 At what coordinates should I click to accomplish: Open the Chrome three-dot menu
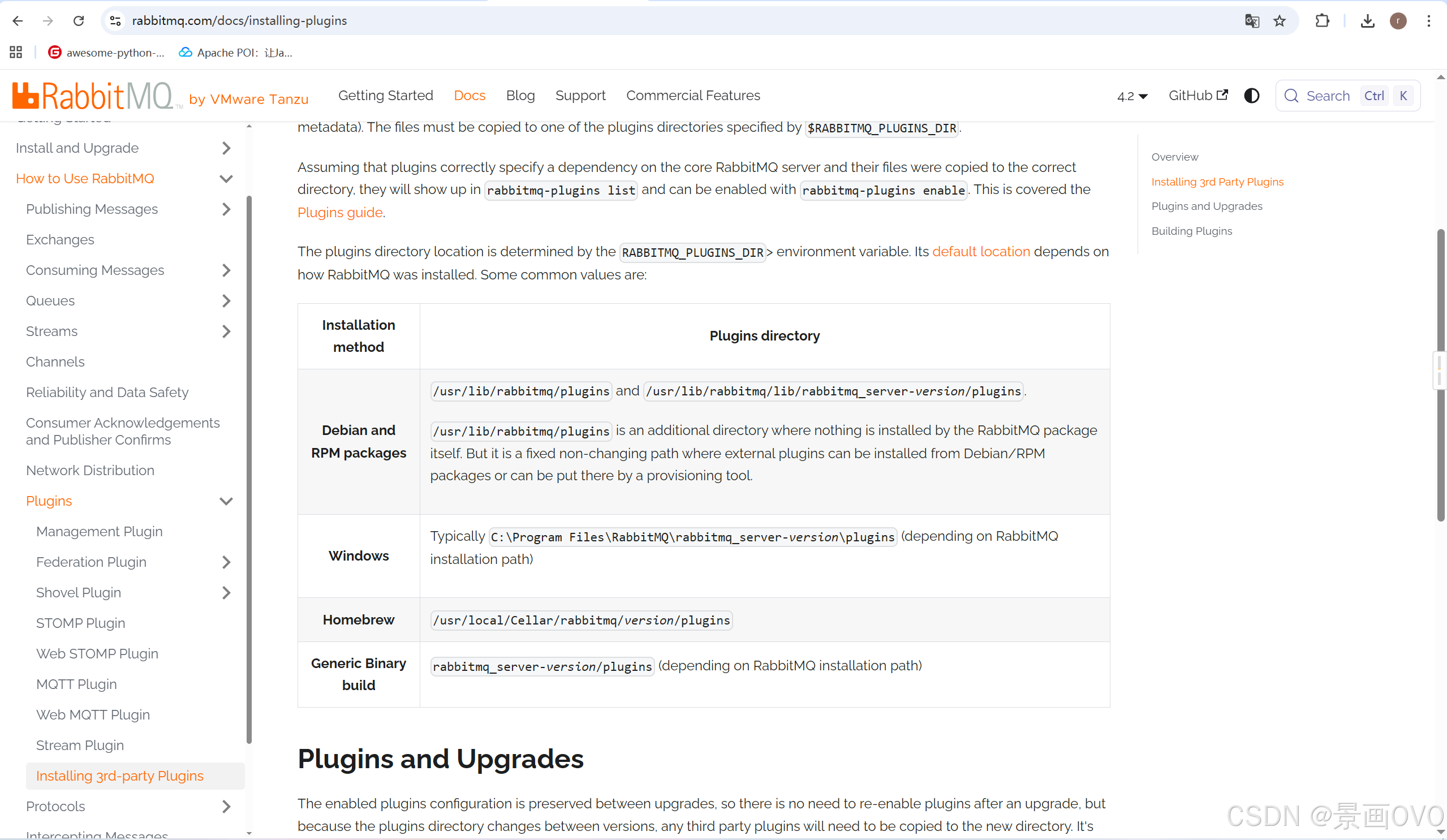click(x=1429, y=21)
